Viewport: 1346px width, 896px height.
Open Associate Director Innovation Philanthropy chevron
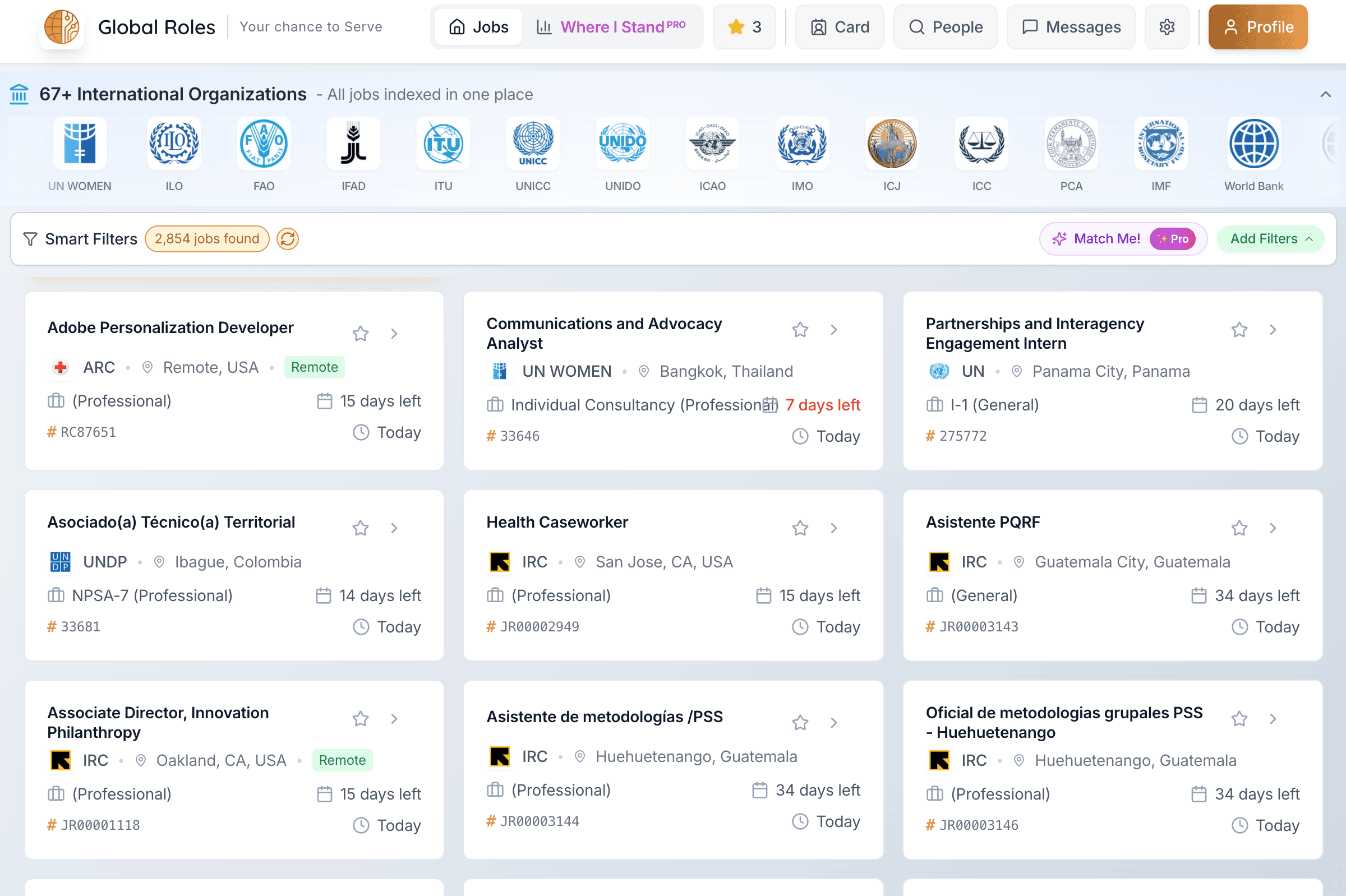click(x=394, y=719)
